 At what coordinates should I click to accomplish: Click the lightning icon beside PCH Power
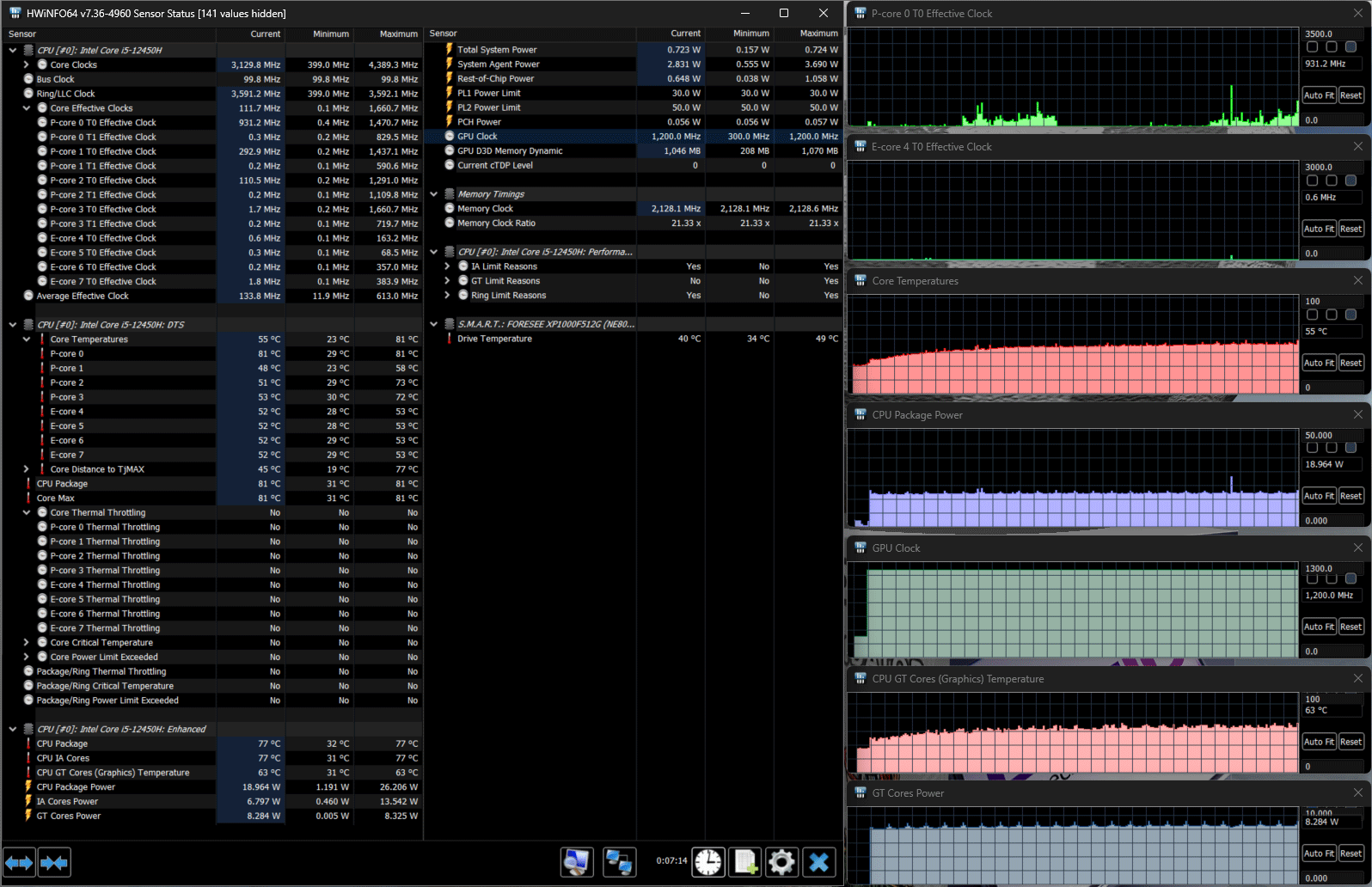[449, 122]
